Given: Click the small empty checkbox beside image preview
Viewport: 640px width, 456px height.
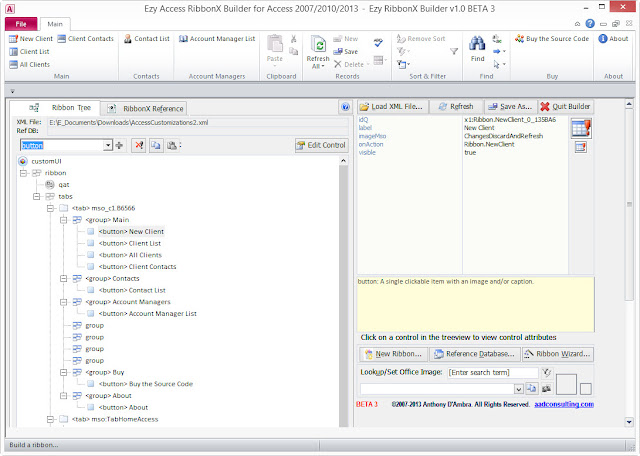Looking at the screenshot, I should 586,389.
